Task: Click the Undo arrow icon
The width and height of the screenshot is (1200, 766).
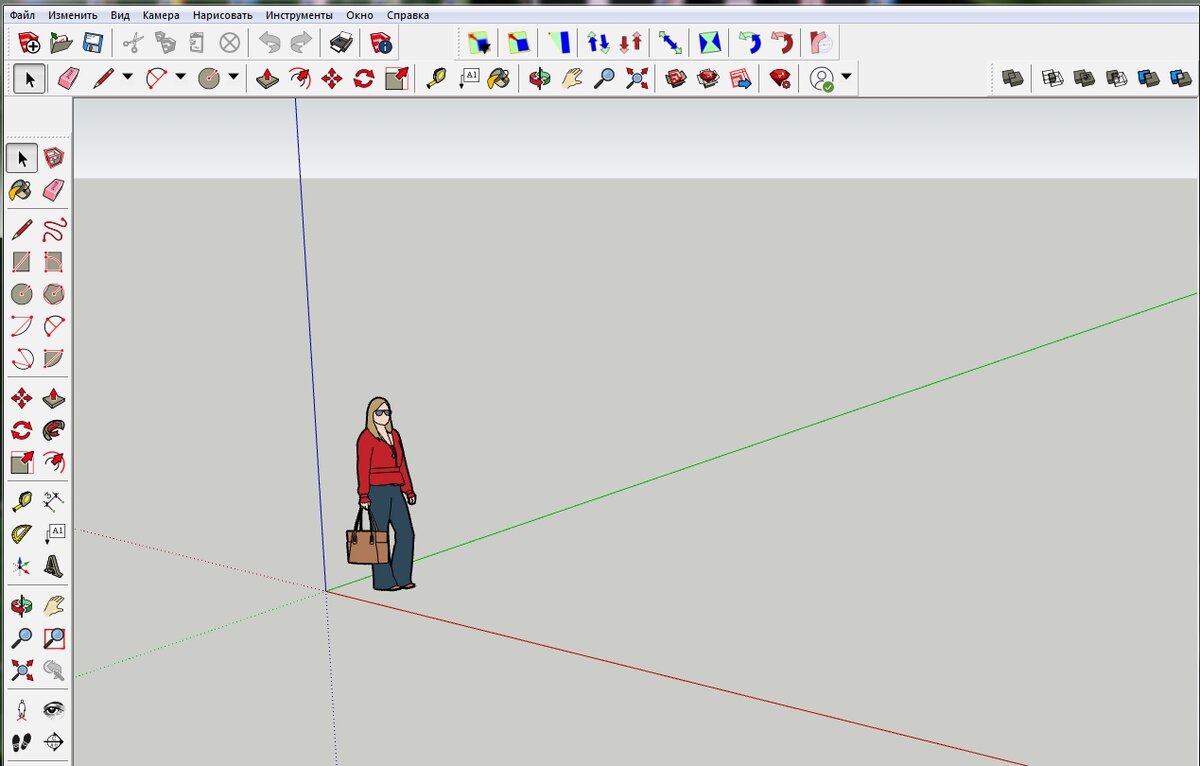Action: coord(269,43)
